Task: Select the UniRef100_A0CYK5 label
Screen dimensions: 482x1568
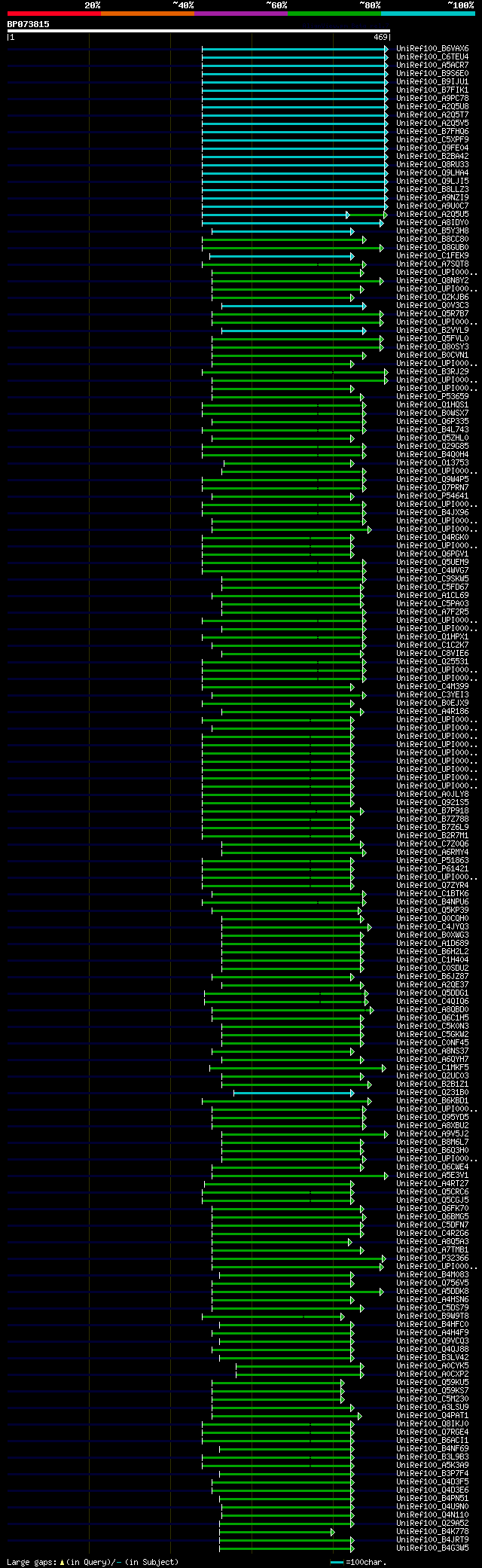Action: [x=432, y=1366]
